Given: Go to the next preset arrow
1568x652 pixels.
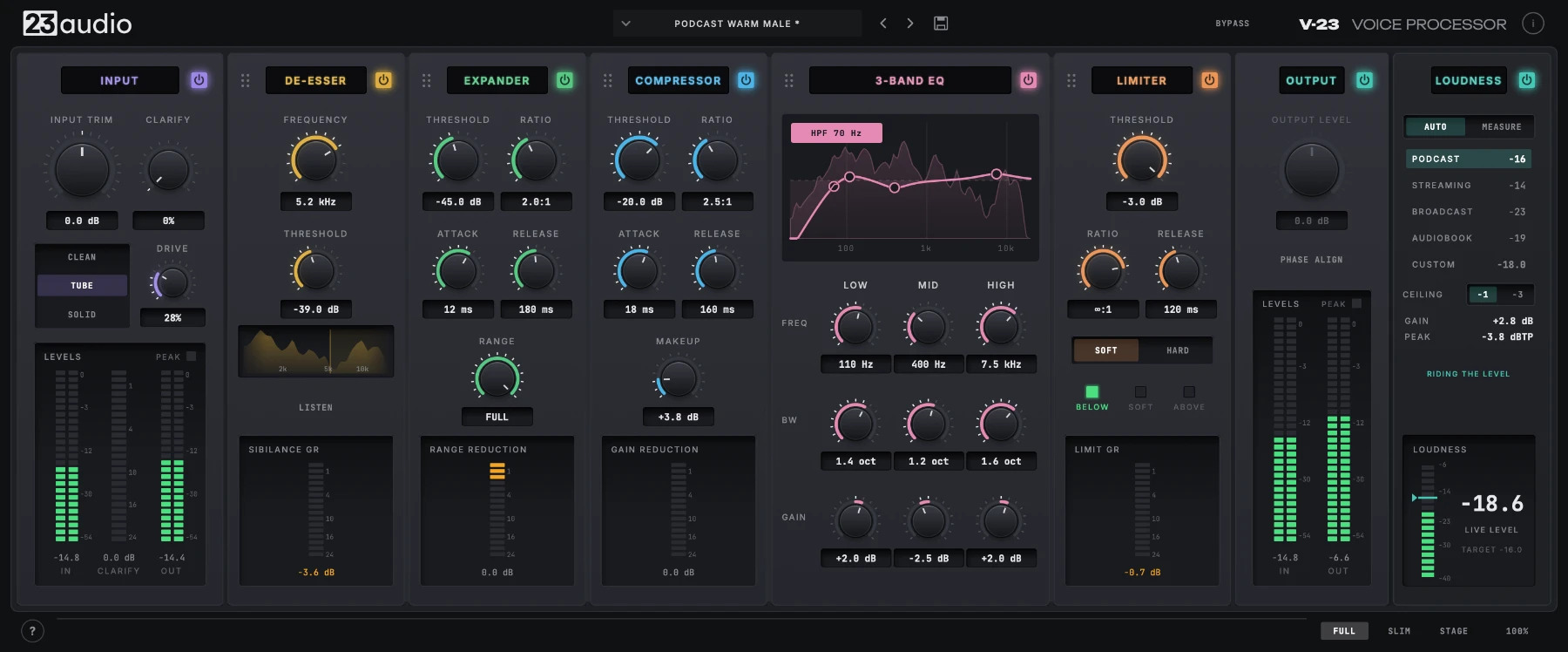Looking at the screenshot, I should pos(910,24).
